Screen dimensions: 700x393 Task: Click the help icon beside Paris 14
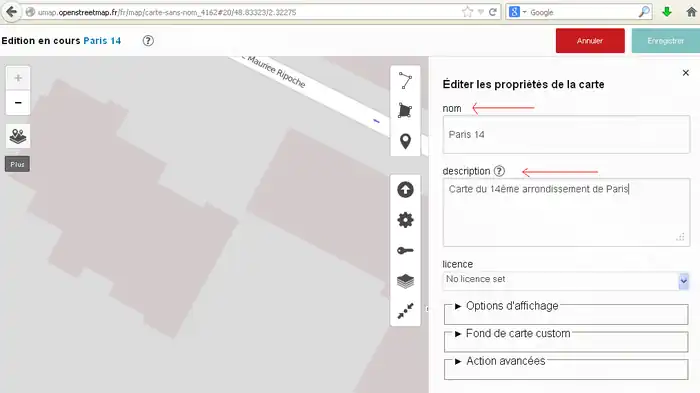[148, 41]
